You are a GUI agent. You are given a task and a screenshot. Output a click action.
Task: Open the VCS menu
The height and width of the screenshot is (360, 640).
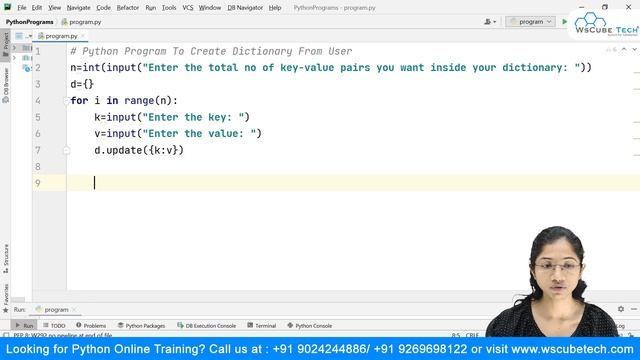pos(188,7)
